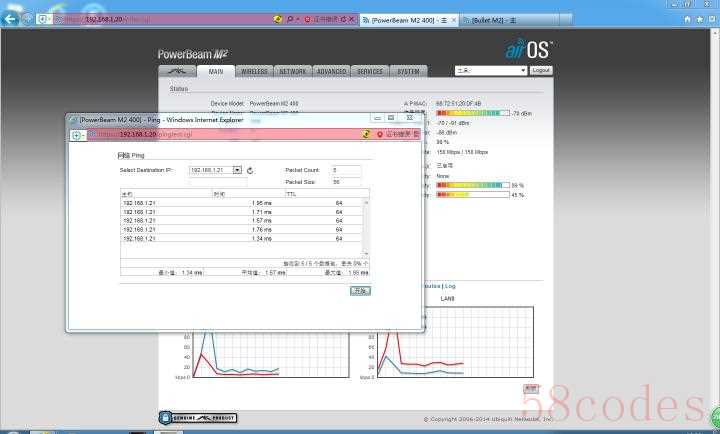Click the Packet Count field
Screen dimensions: 720x434
point(346,170)
